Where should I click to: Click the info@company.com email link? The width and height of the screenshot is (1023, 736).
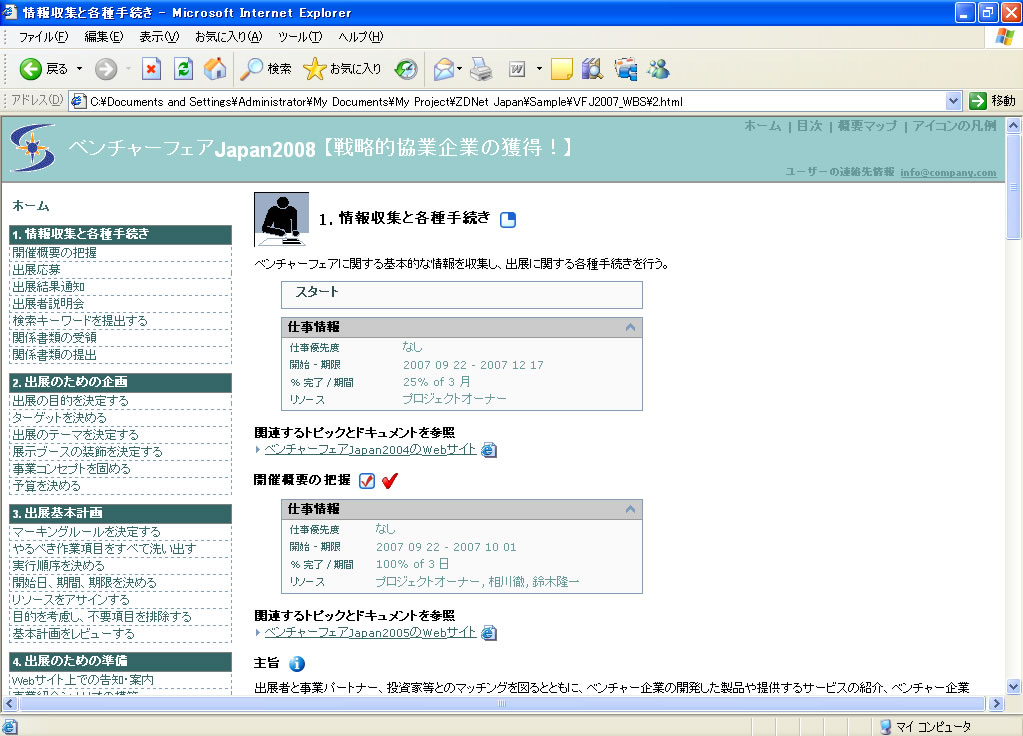coord(948,172)
